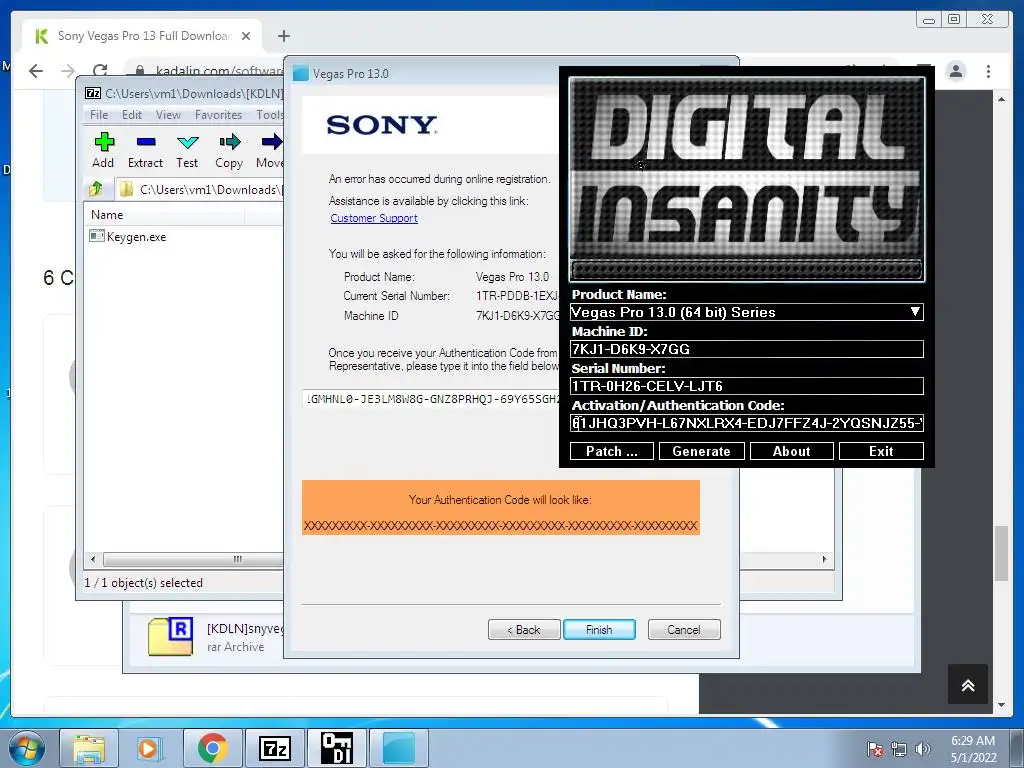Click the Machine ID field in keygen
The image size is (1024, 768).
(x=746, y=349)
